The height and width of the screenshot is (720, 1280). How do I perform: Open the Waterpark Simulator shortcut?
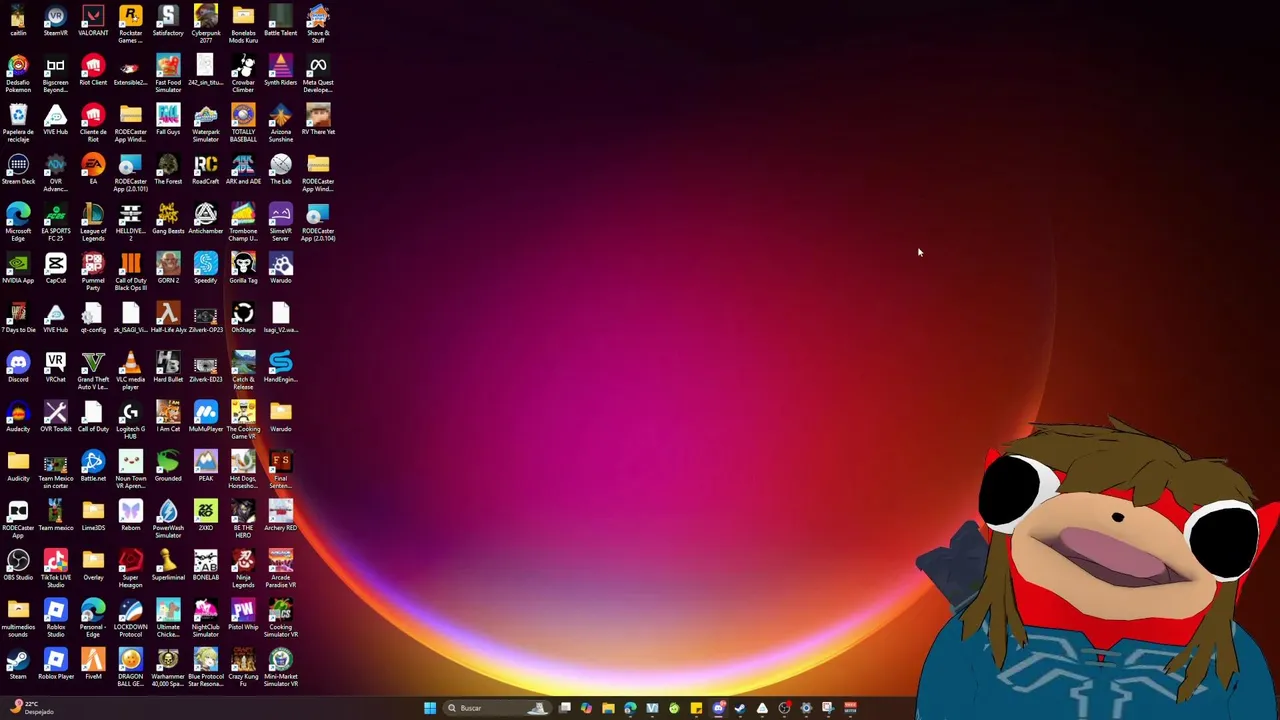(x=205, y=124)
